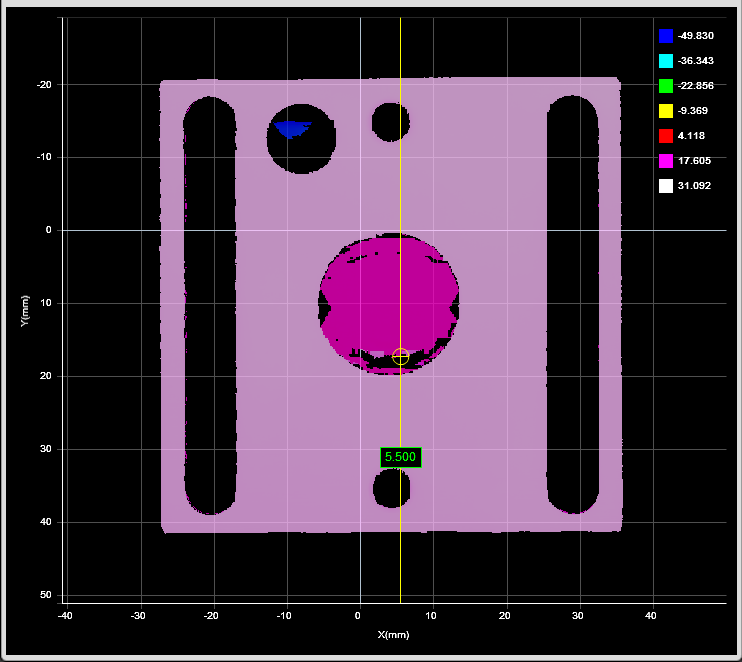Click the red 4.118 legend swatch
Screen dimensions: 742x662
(665, 136)
